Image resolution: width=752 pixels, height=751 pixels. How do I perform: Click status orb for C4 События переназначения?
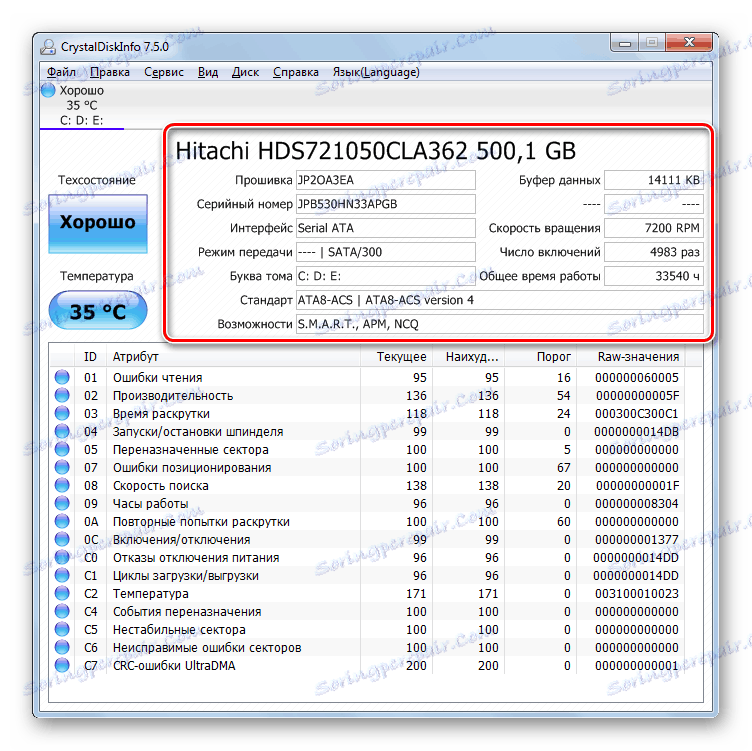[x=62, y=611]
